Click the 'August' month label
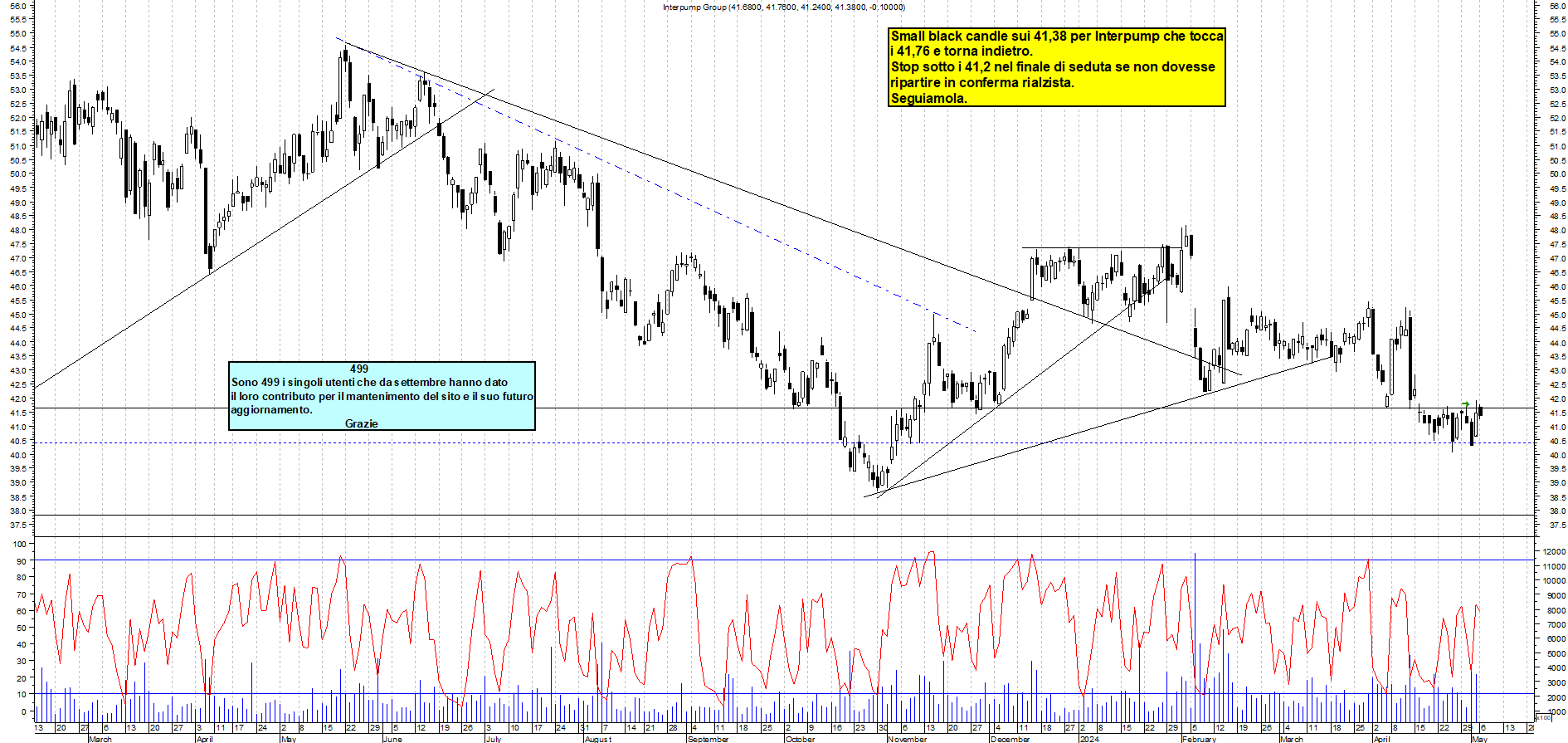Viewport: 1568px width, 743px height. (x=598, y=739)
